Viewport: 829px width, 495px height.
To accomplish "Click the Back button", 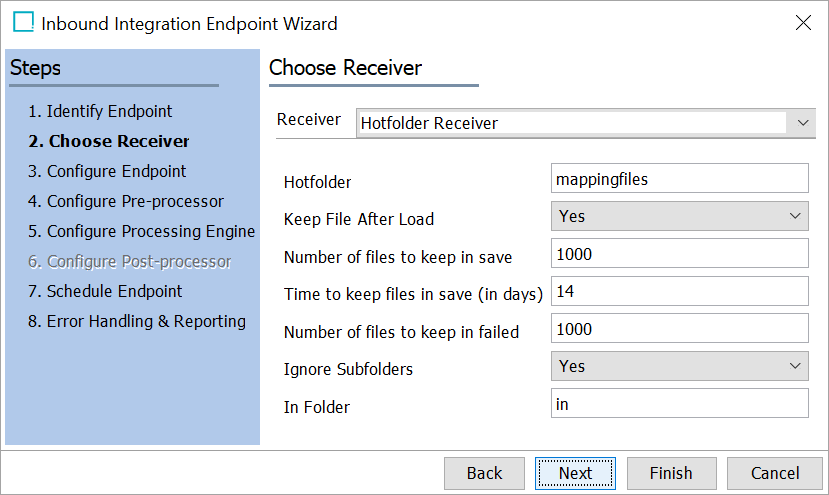I will [484, 473].
